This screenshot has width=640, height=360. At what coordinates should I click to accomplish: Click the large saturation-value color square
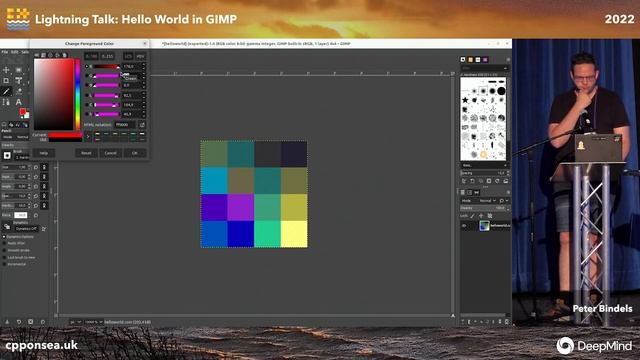point(53,95)
